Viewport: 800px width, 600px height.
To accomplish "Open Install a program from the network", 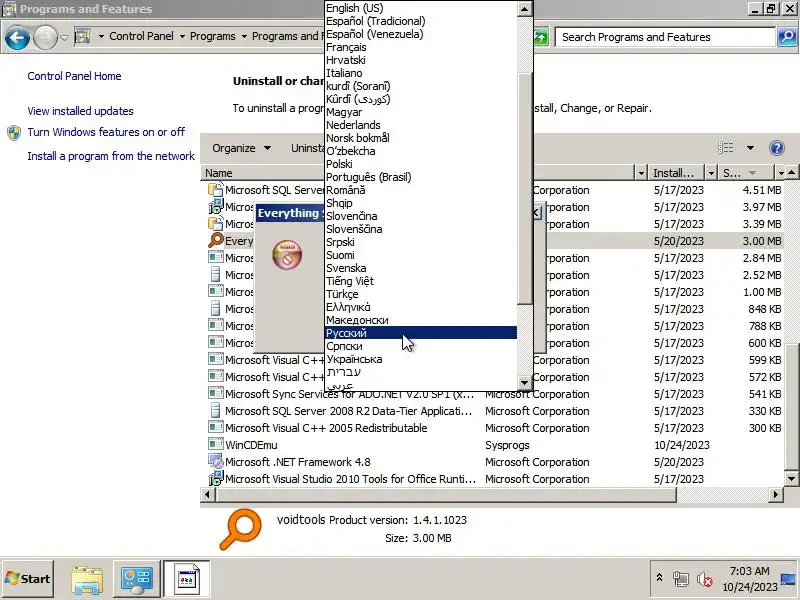I will click(111, 156).
